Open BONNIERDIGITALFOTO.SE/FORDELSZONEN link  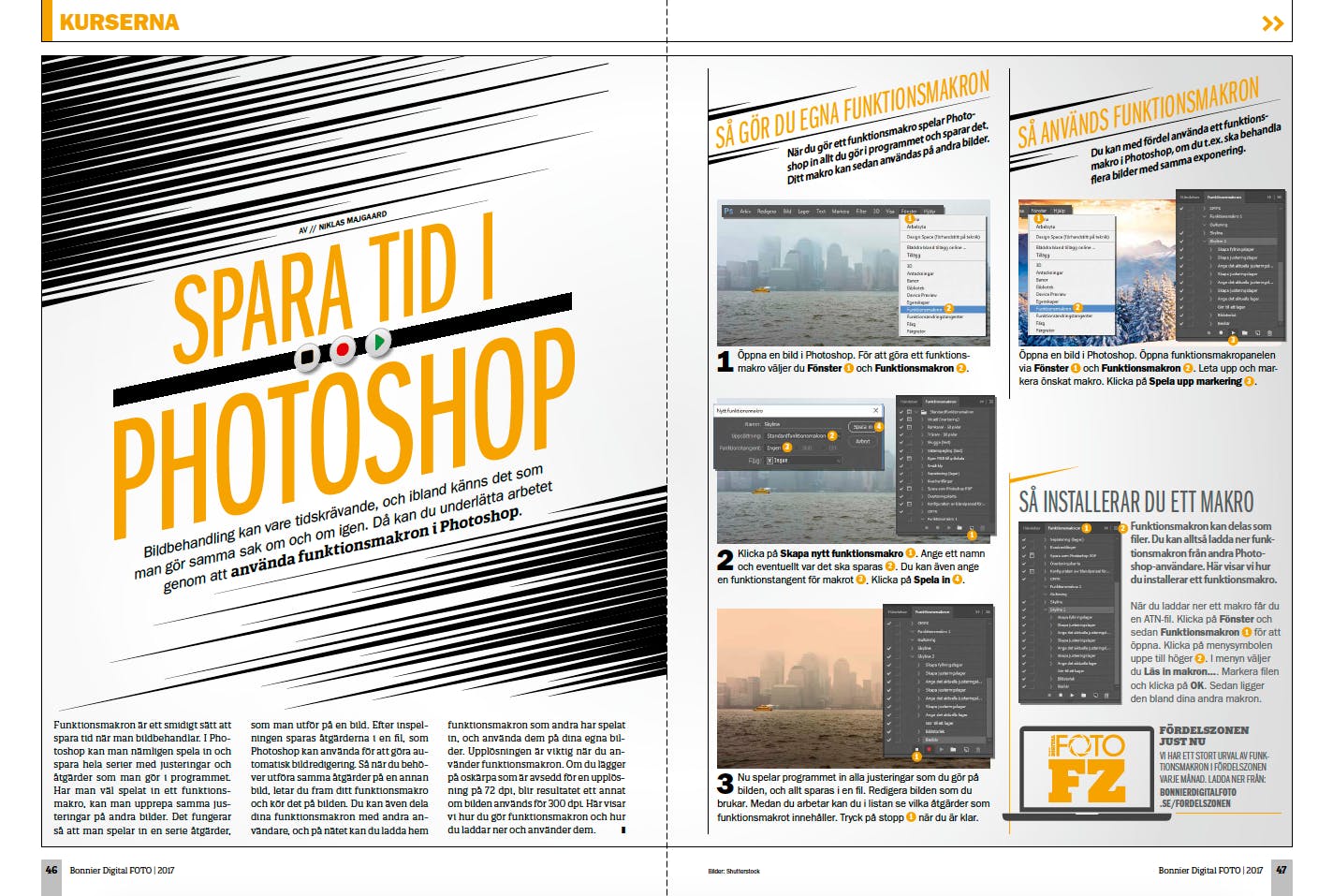1197,798
